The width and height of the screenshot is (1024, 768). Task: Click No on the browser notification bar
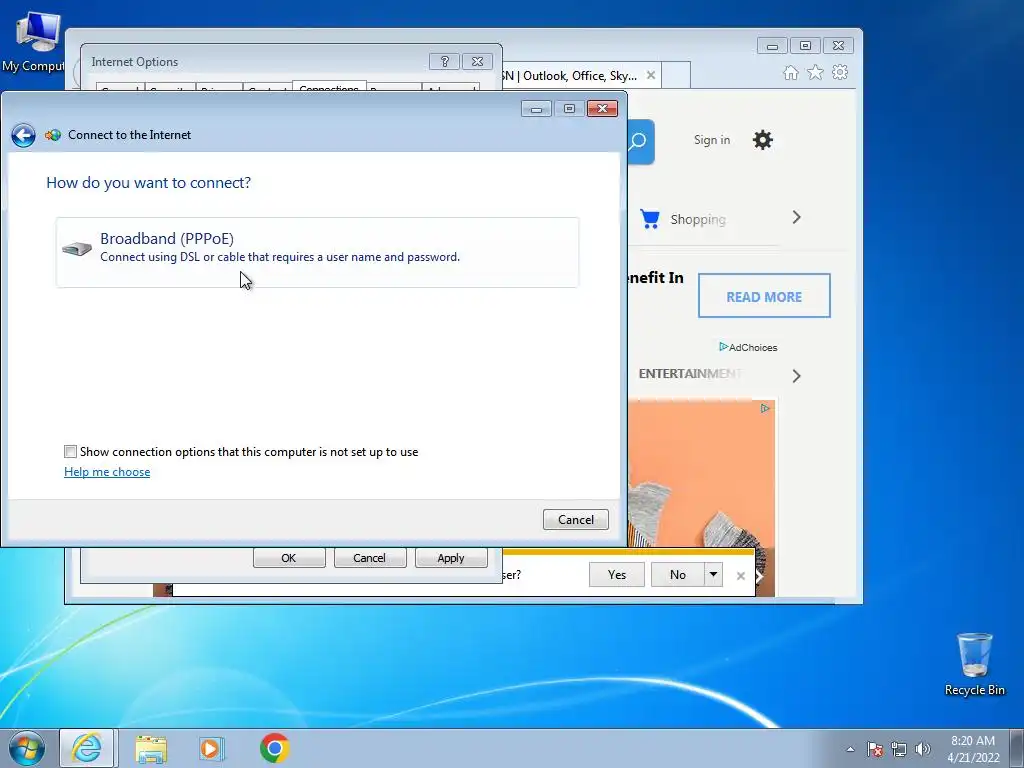(x=678, y=575)
